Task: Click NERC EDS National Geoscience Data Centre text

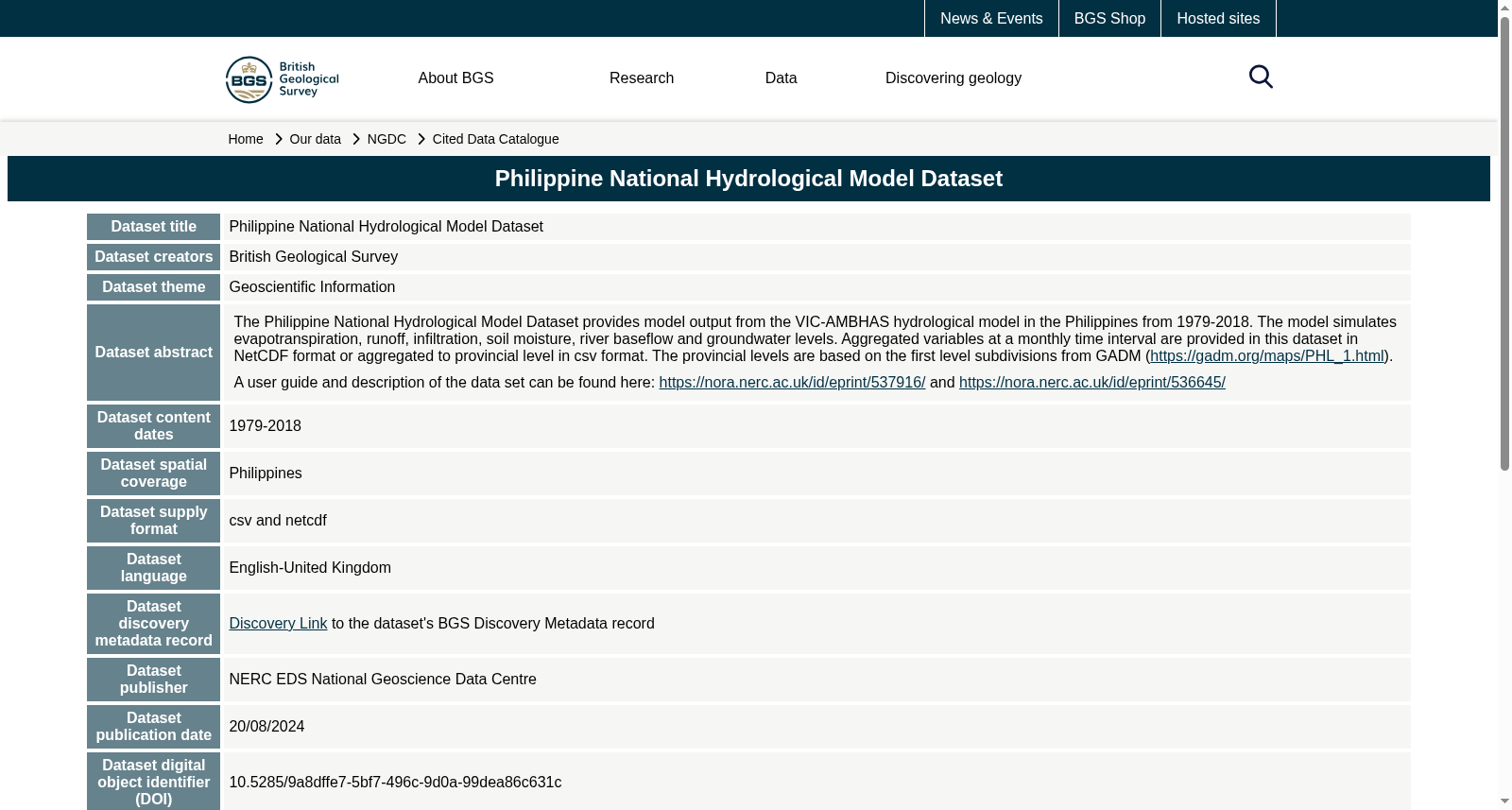Action: pos(383,680)
